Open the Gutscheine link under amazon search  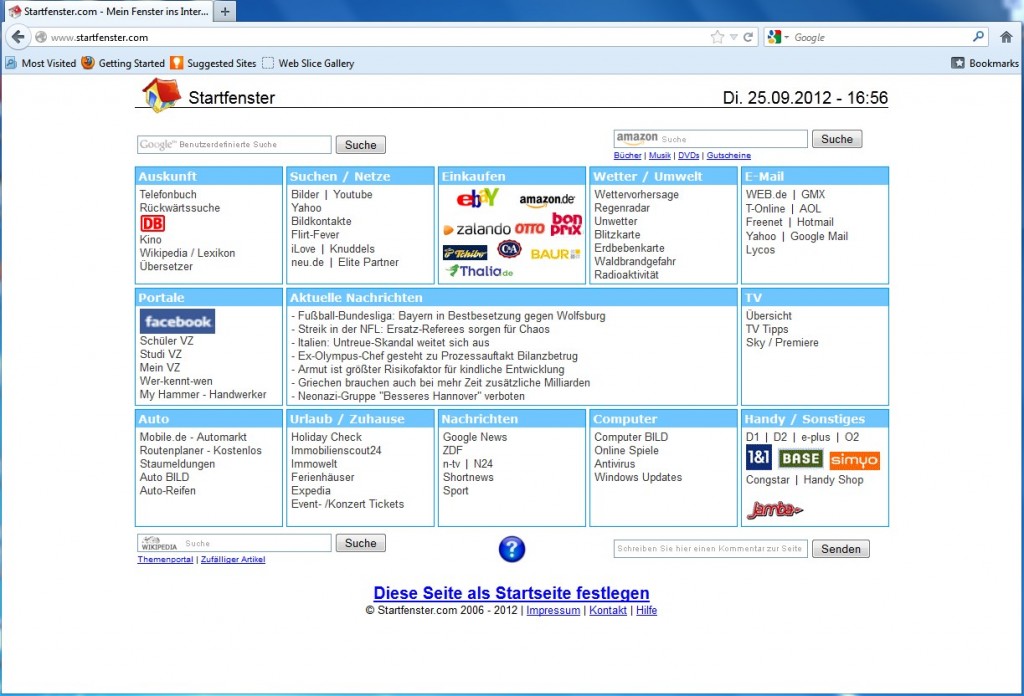coord(729,155)
